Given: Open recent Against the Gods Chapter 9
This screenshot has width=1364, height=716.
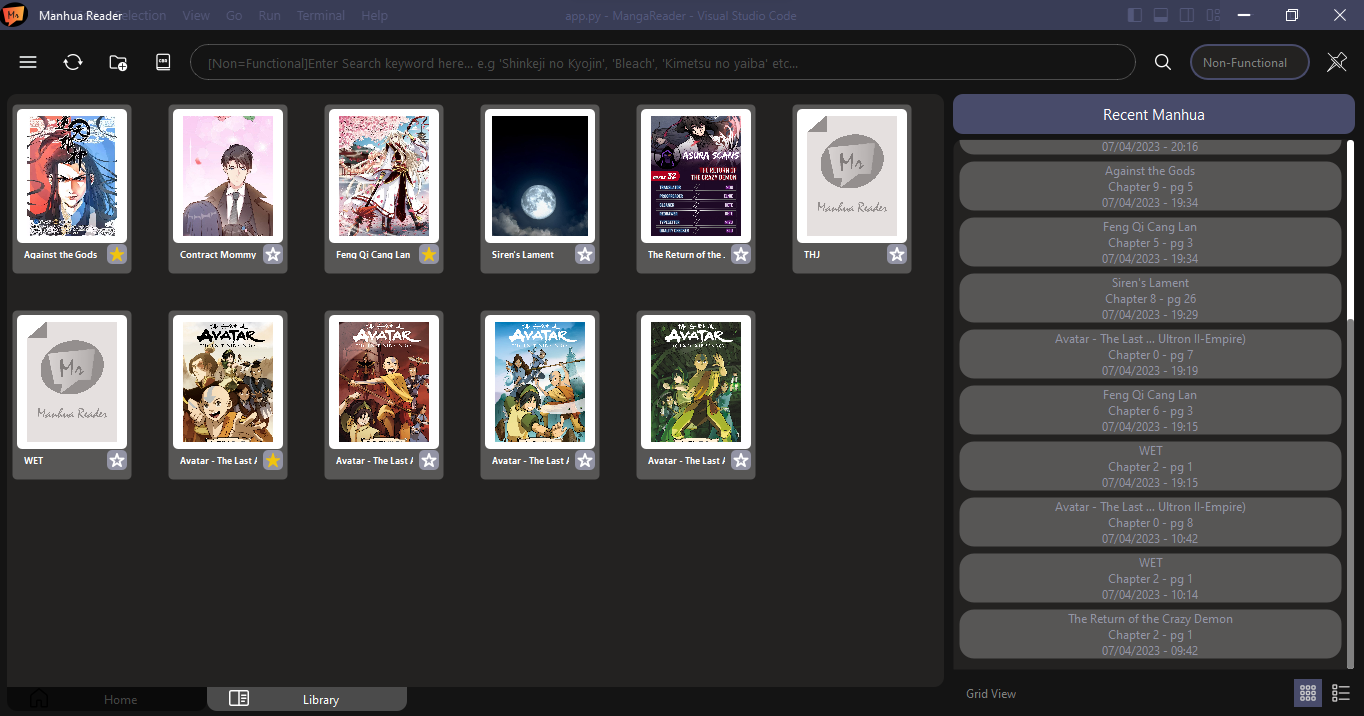Looking at the screenshot, I should tap(1150, 186).
